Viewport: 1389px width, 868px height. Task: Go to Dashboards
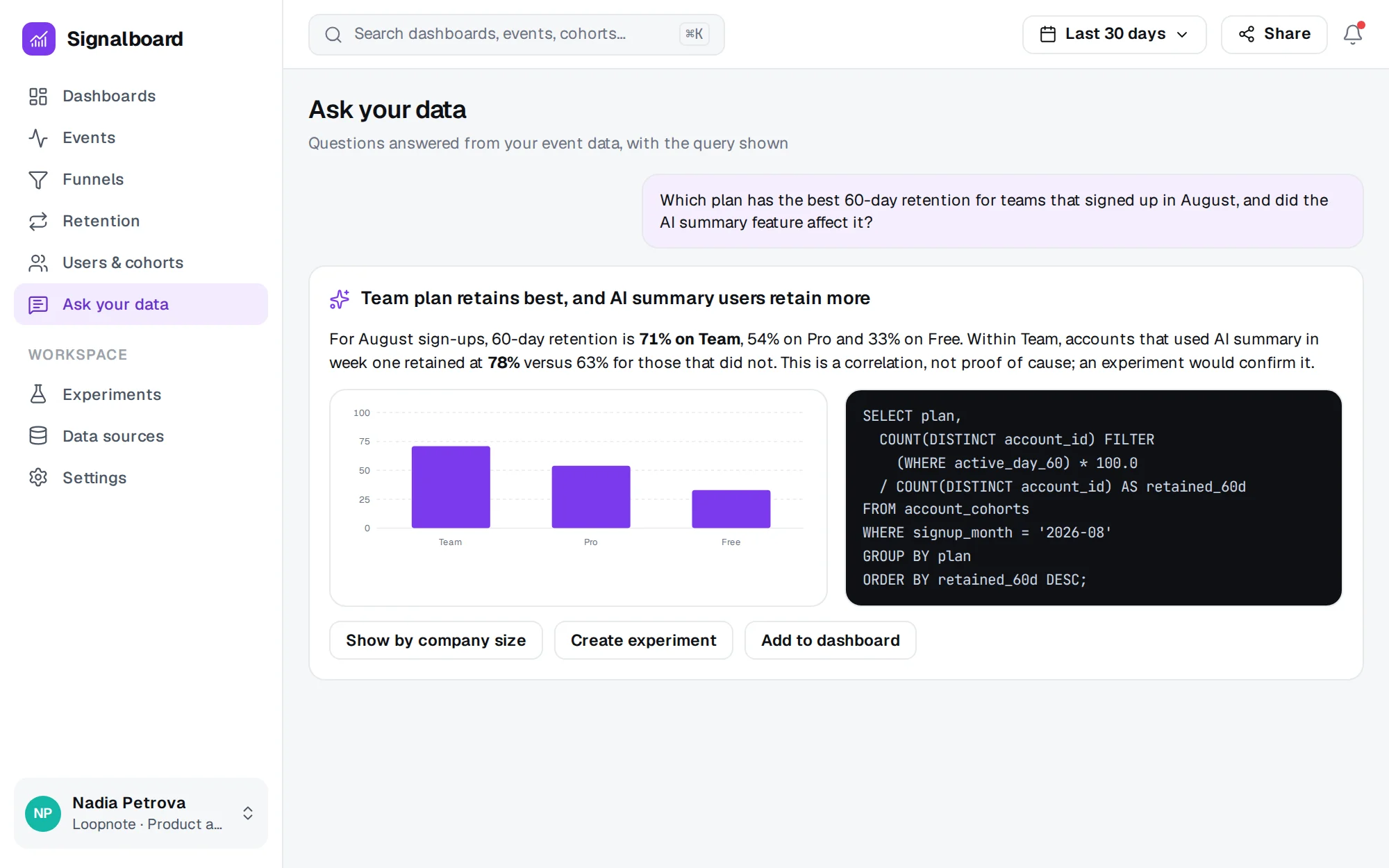pos(141,96)
